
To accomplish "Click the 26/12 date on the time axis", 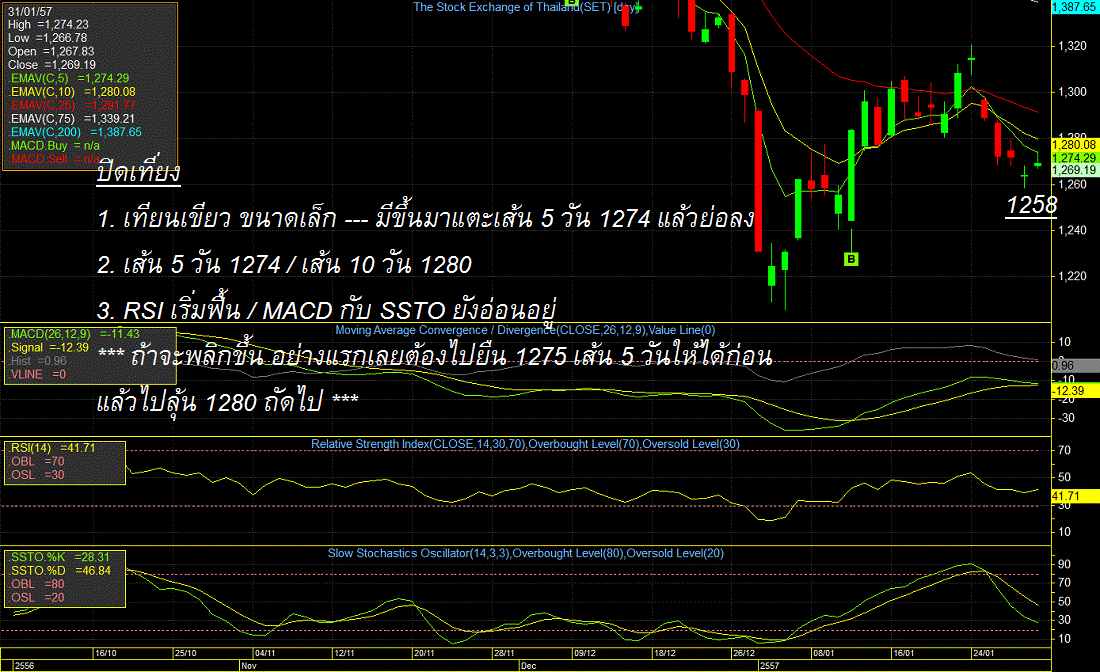I will [744, 653].
